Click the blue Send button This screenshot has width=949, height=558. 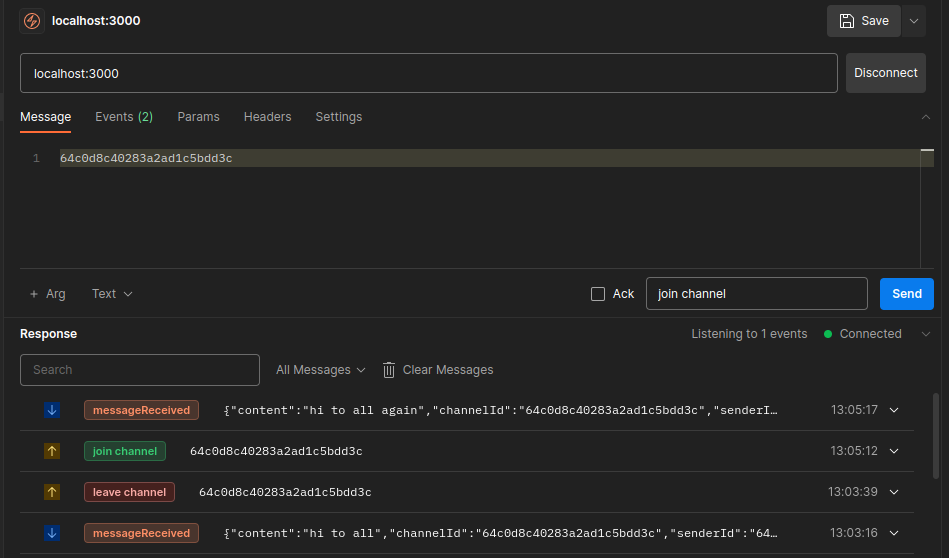point(907,294)
